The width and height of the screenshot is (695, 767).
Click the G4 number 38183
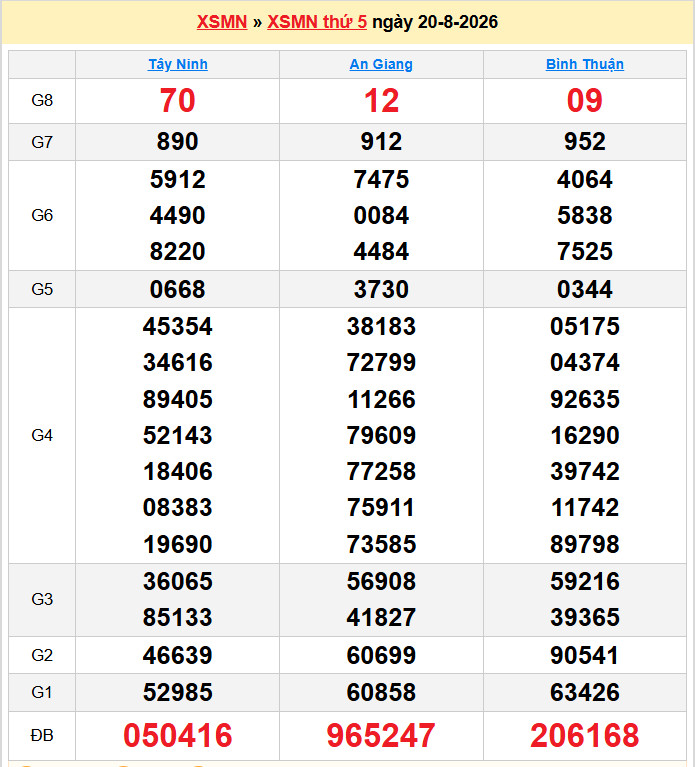tap(381, 326)
